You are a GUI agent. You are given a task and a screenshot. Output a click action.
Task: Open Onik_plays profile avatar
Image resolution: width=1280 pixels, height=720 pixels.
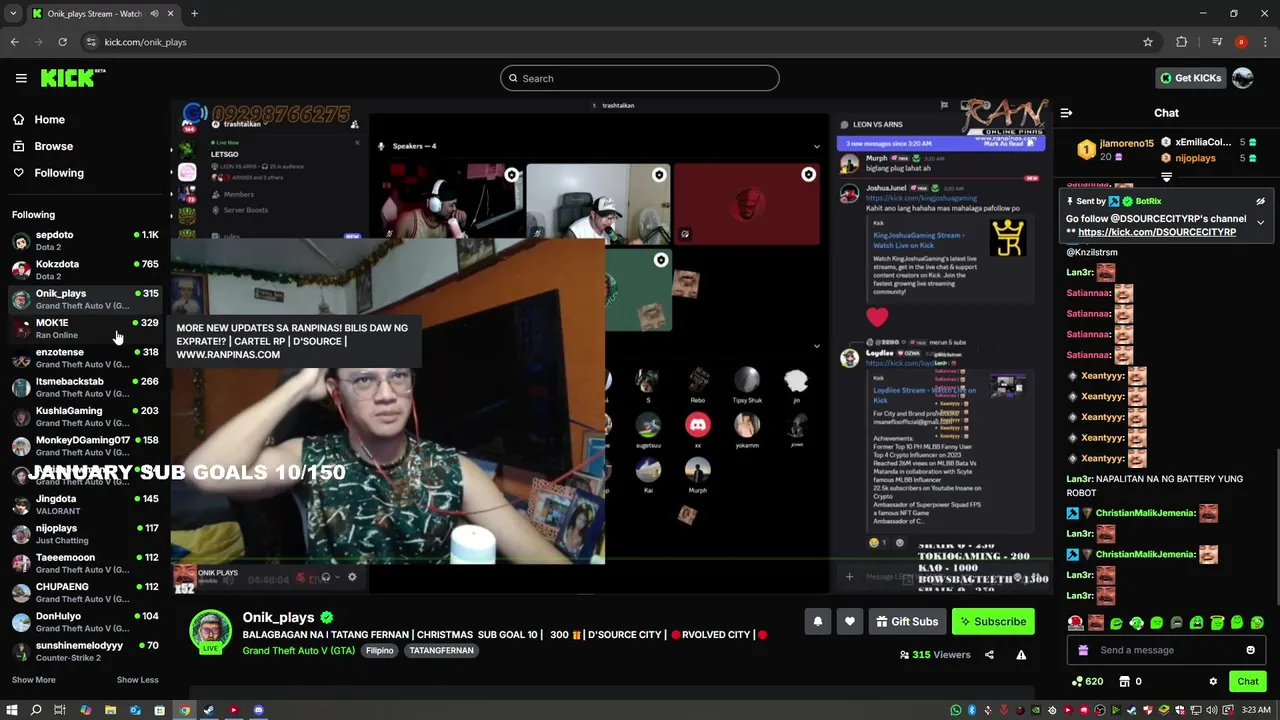click(211, 632)
